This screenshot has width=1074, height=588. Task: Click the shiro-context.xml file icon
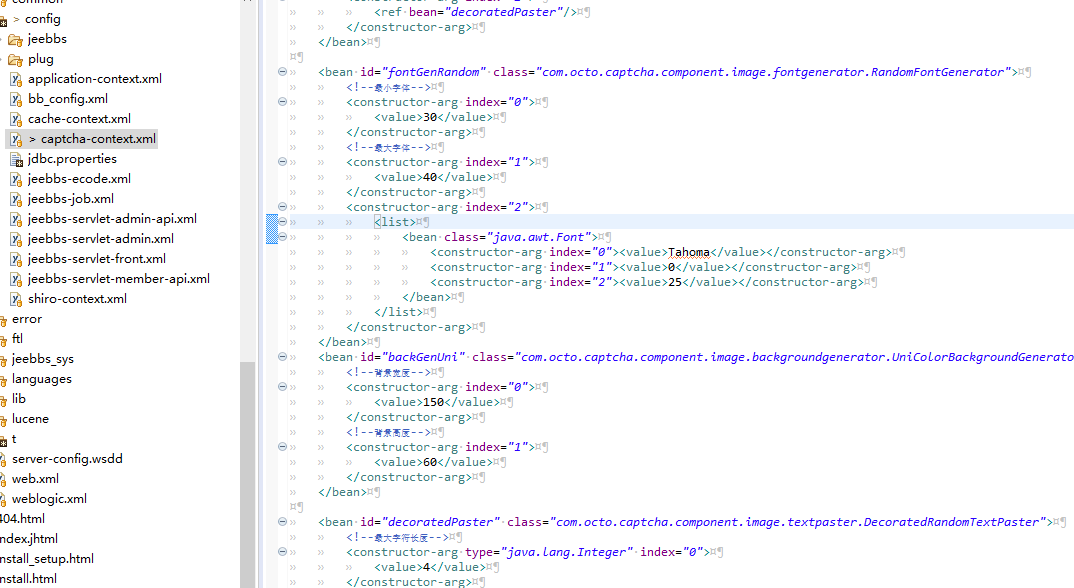click(x=16, y=299)
